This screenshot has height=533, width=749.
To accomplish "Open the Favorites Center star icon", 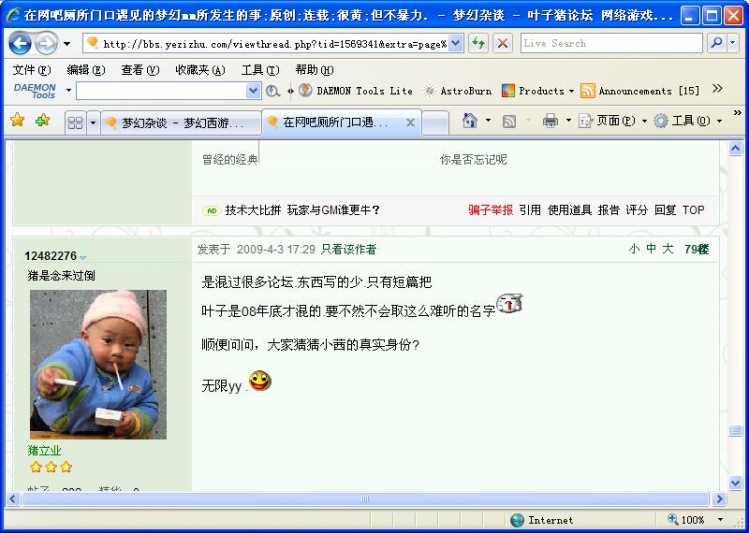I will [17, 121].
